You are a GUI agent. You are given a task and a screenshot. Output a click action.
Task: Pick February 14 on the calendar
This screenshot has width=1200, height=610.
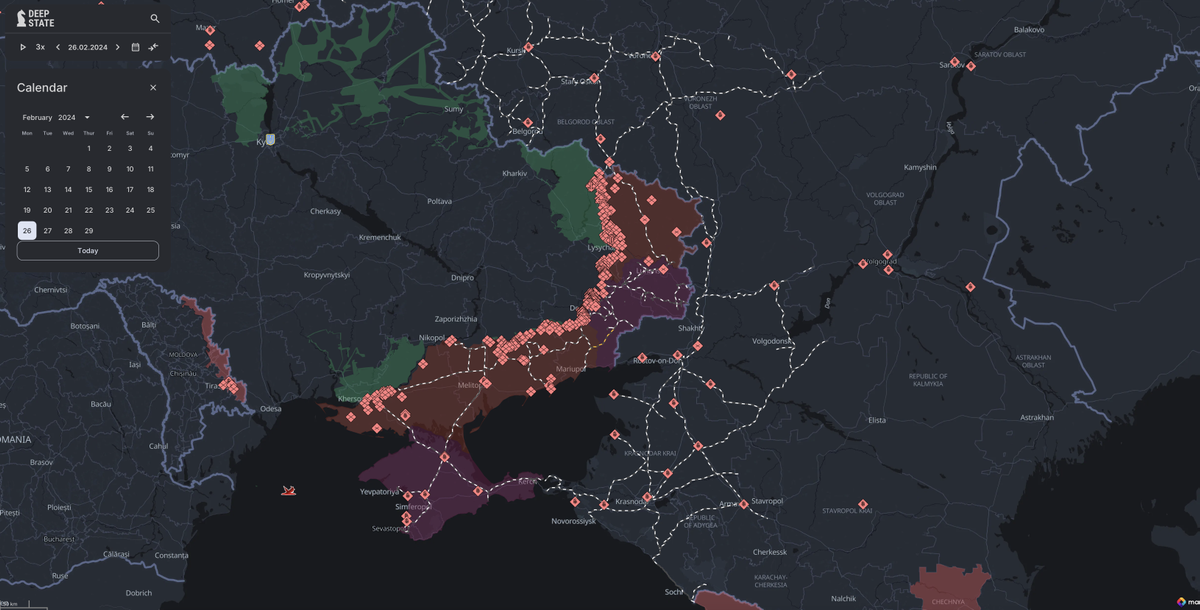68,190
